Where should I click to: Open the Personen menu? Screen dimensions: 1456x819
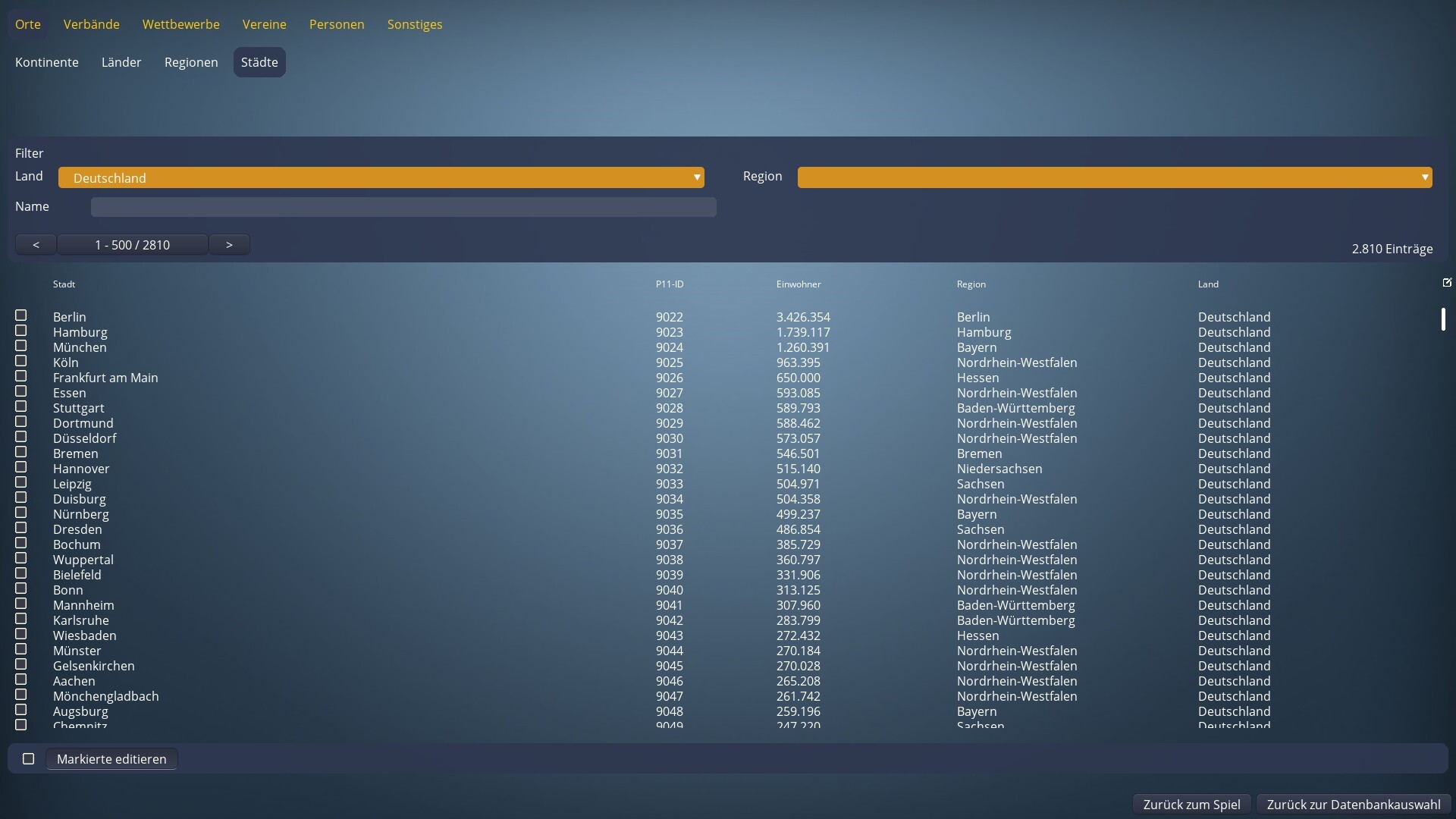click(336, 24)
